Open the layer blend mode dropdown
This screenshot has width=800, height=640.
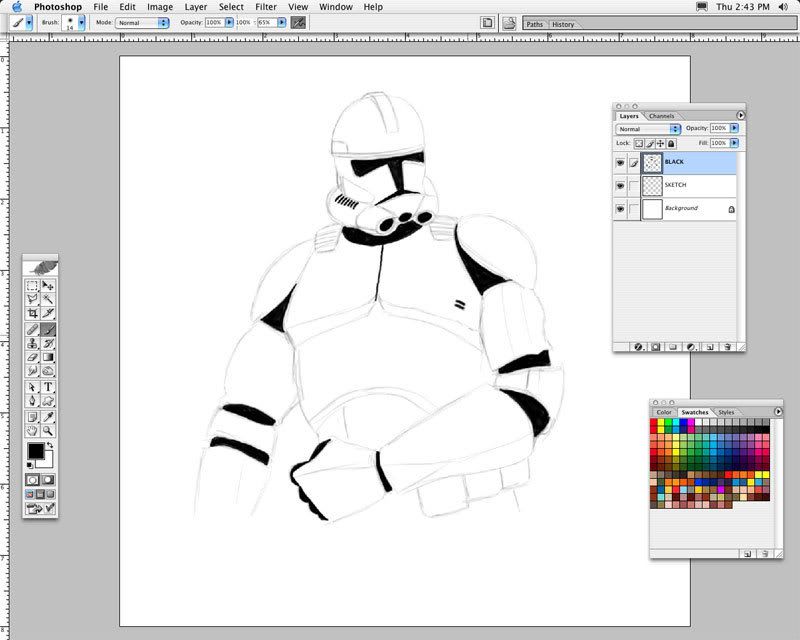coord(648,129)
